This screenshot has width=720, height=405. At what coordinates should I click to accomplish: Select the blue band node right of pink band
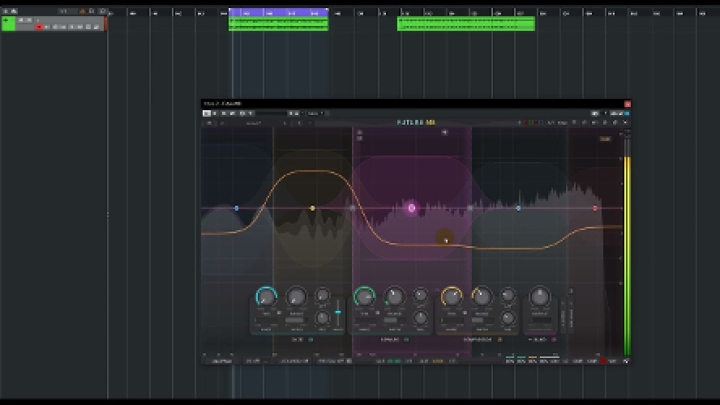(518, 208)
